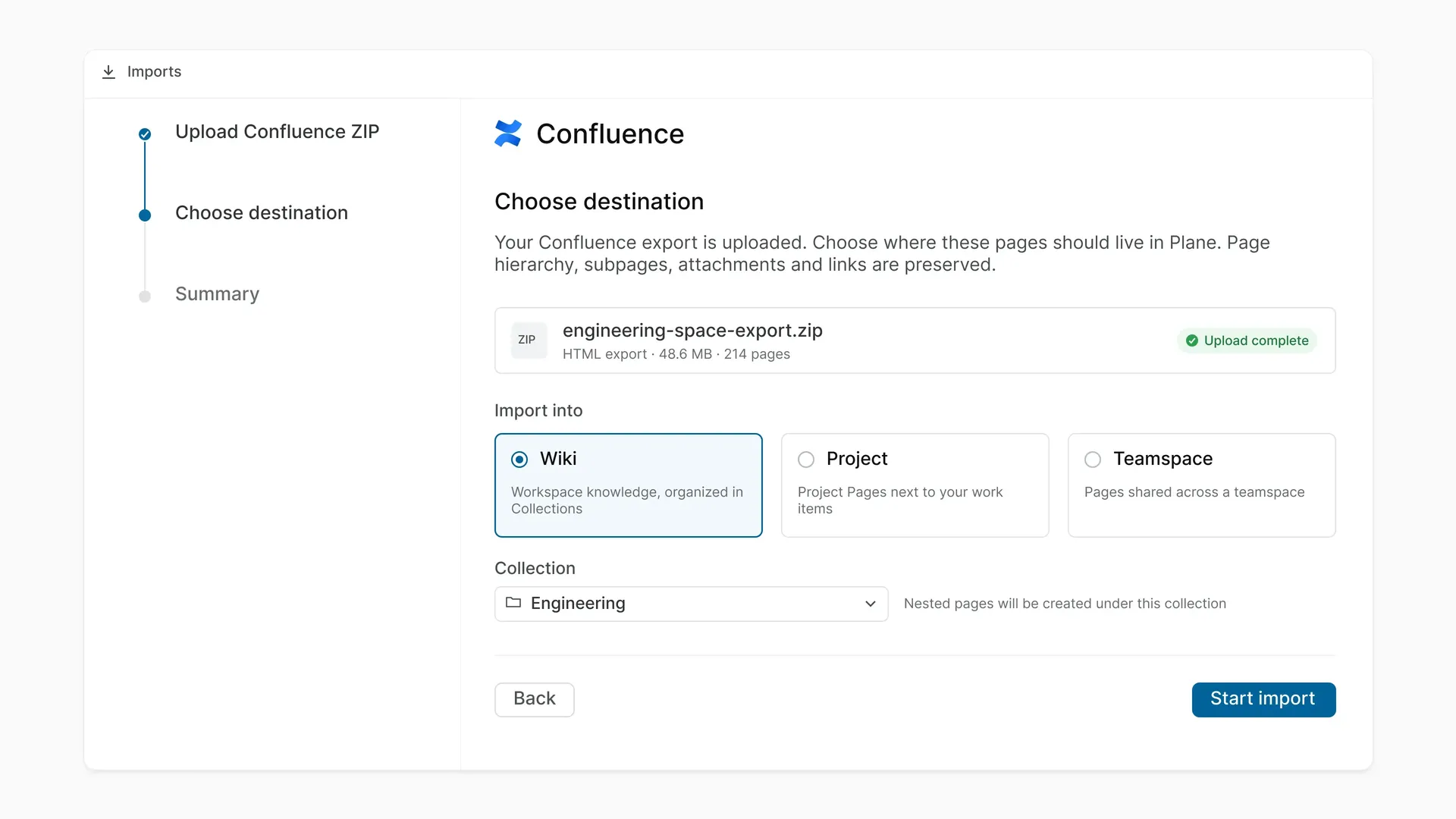The image size is (1456, 819).
Task: Click the engineering-space-export.zip file name
Action: click(692, 331)
